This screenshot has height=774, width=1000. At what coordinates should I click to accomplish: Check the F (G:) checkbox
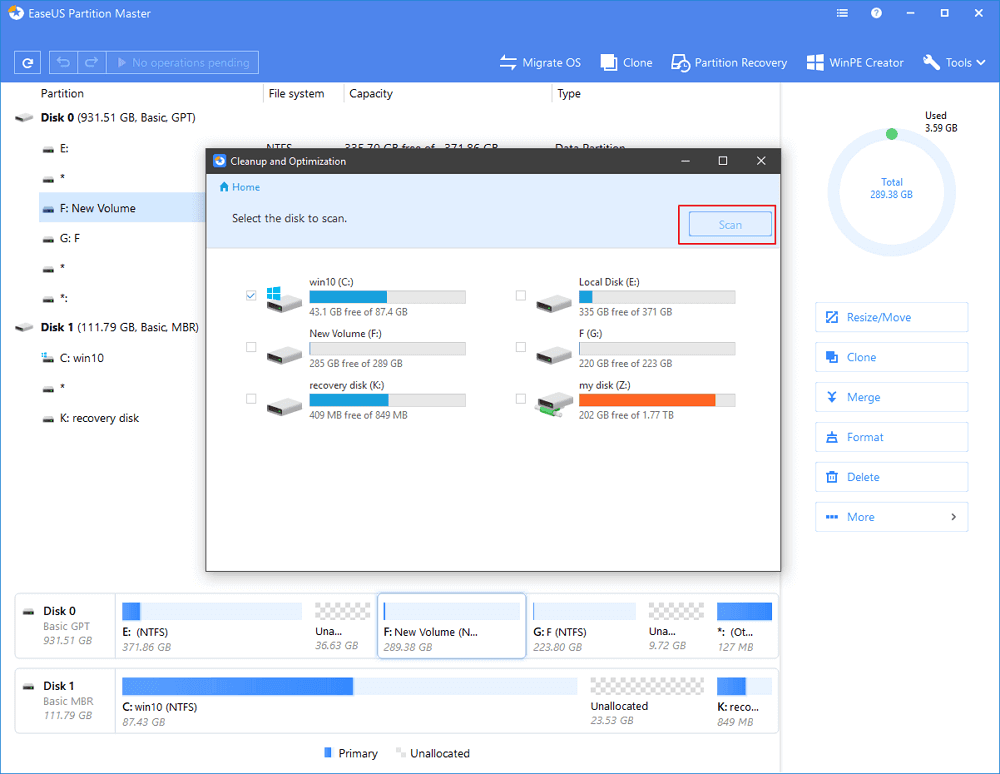pos(520,347)
